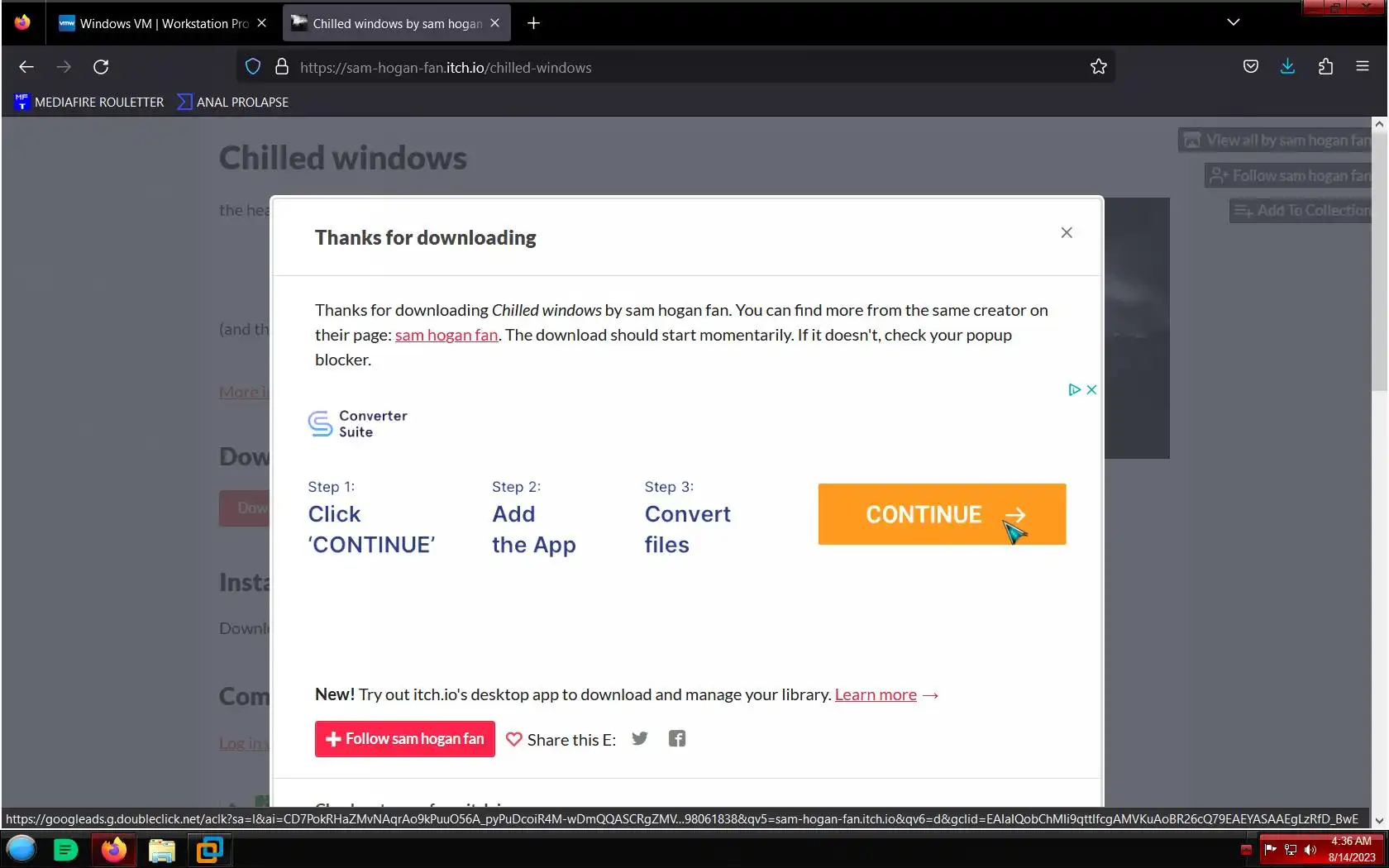This screenshot has width=1389, height=868.
Task: Click the AdChoices triangle icon on ad
Action: click(x=1074, y=389)
